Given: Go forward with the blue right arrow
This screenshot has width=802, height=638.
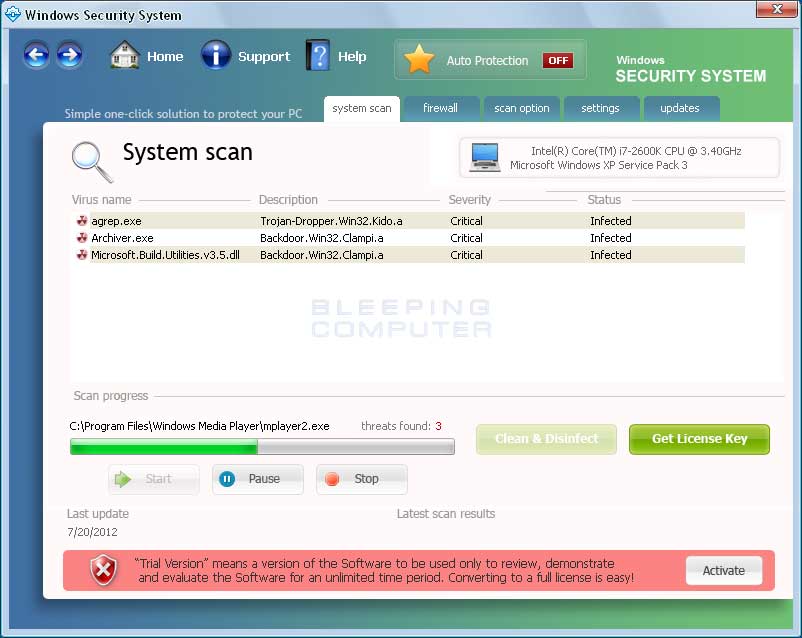Looking at the screenshot, I should pyautogui.click(x=70, y=55).
